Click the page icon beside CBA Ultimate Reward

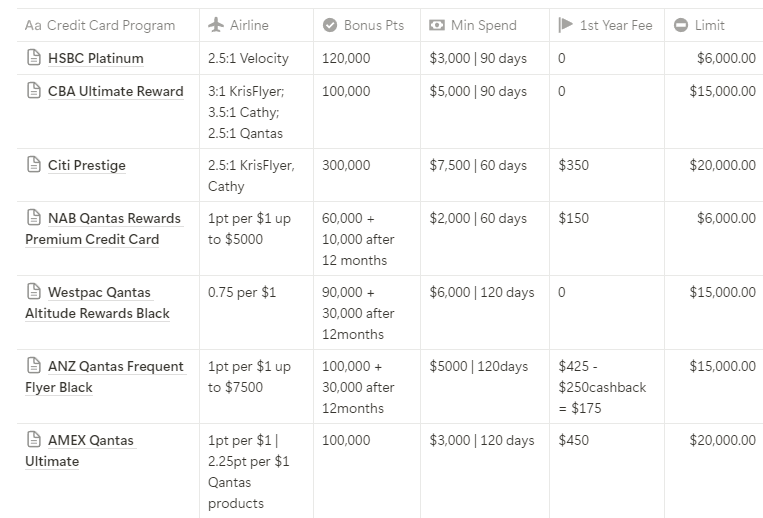coord(33,92)
